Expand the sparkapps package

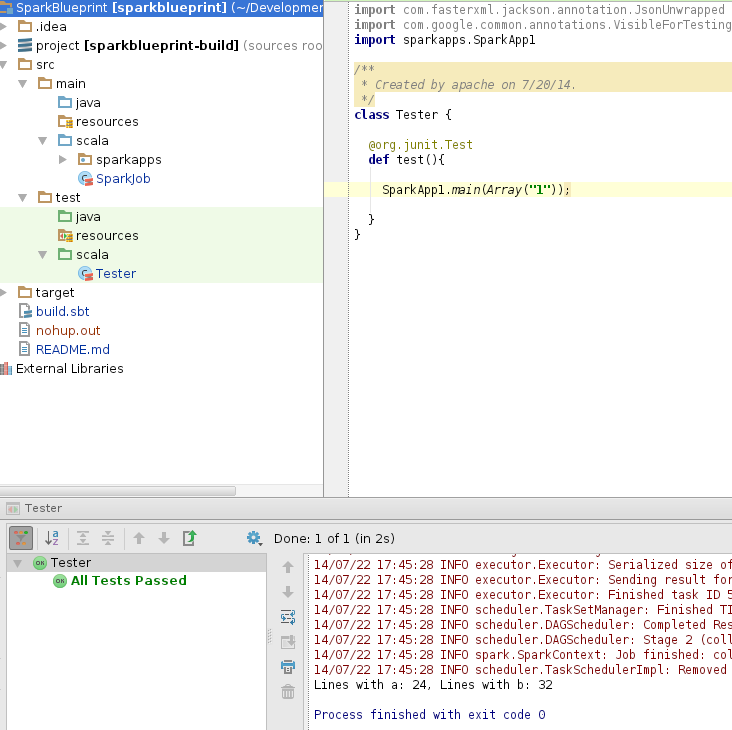coord(63,160)
